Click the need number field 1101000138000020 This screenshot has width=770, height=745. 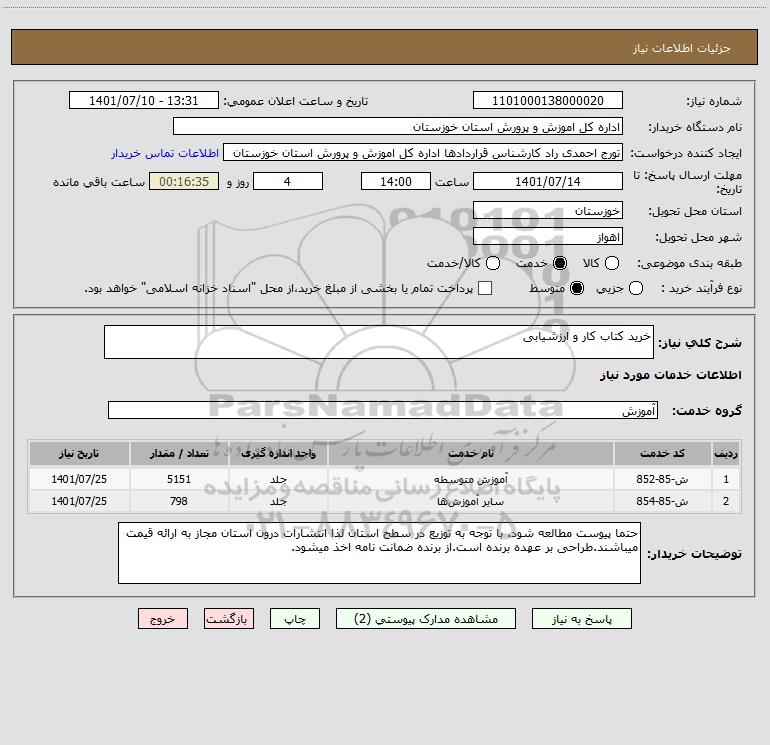click(548, 101)
